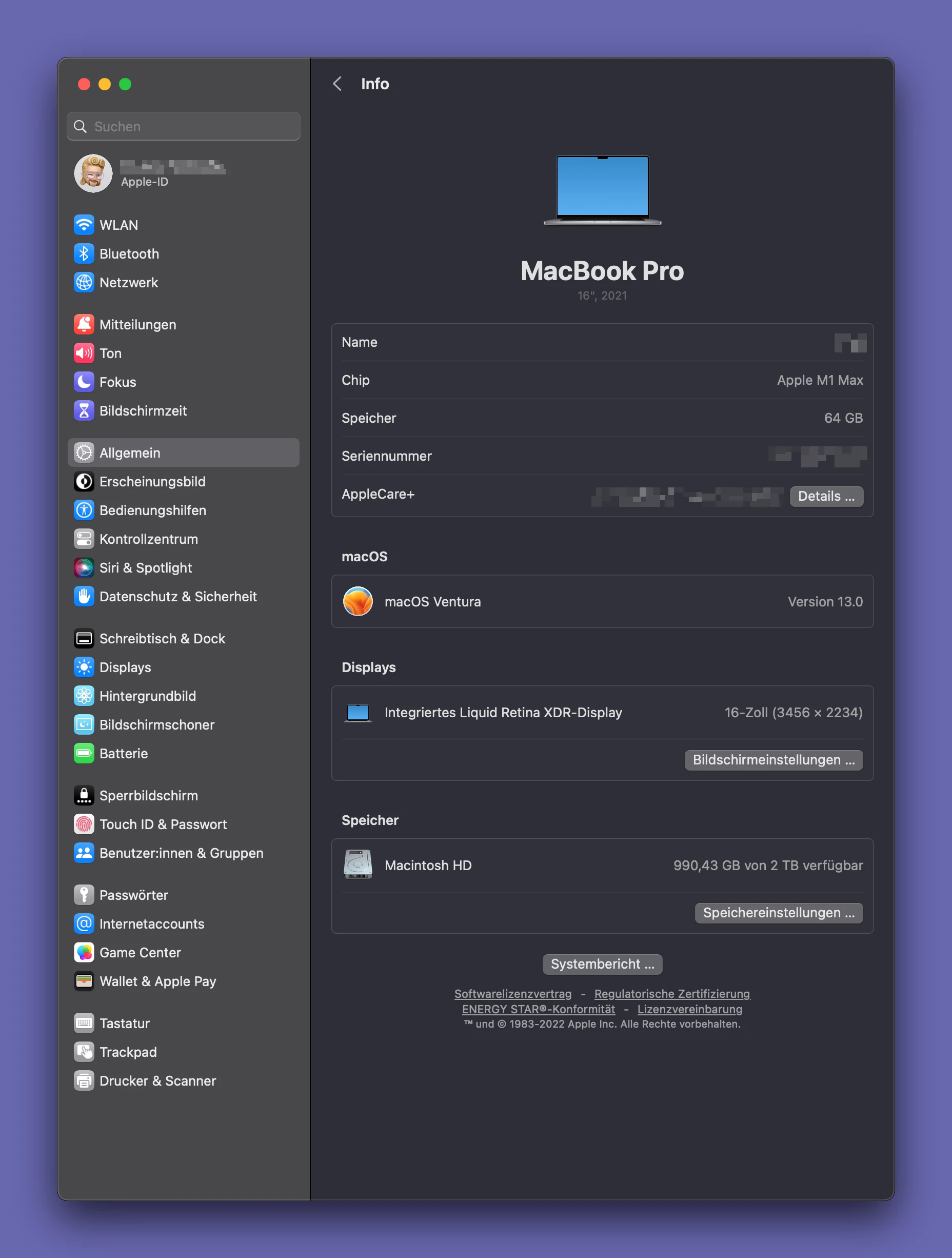Open the Lizenzvereinbarung link

(x=690, y=1009)
